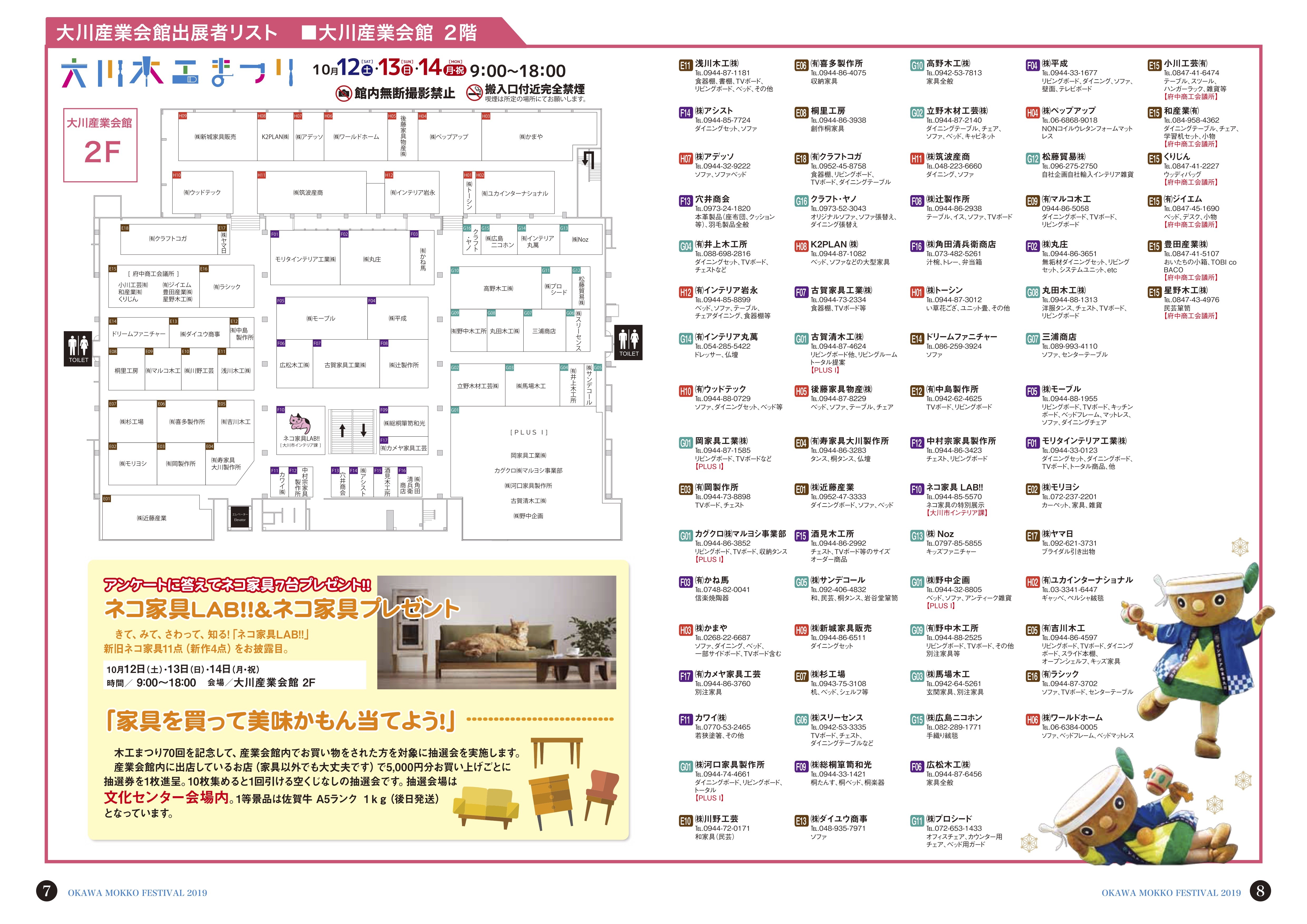Click the up arrow on central staircase
Viewport: 1307px width, 924px height.
pyautogui.click(x=342, y=431)
